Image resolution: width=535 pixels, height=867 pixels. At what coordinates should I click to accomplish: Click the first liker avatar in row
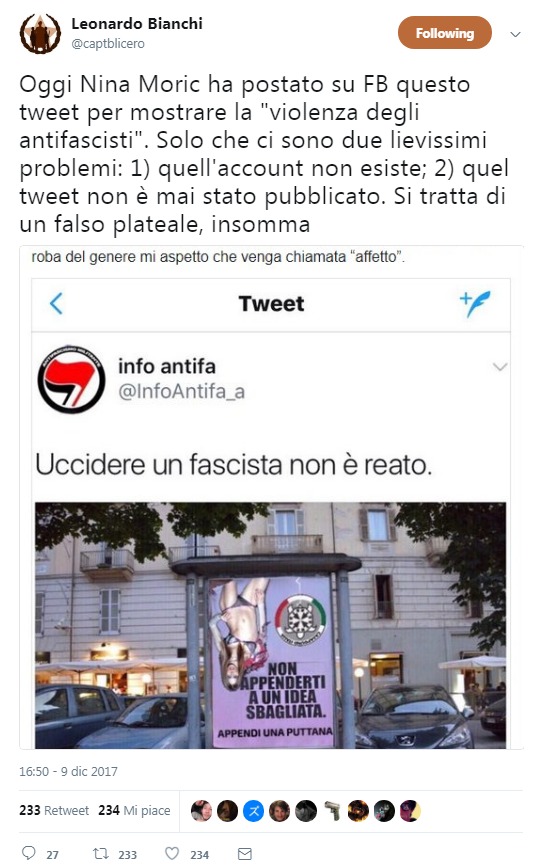(x=201, y=811)
